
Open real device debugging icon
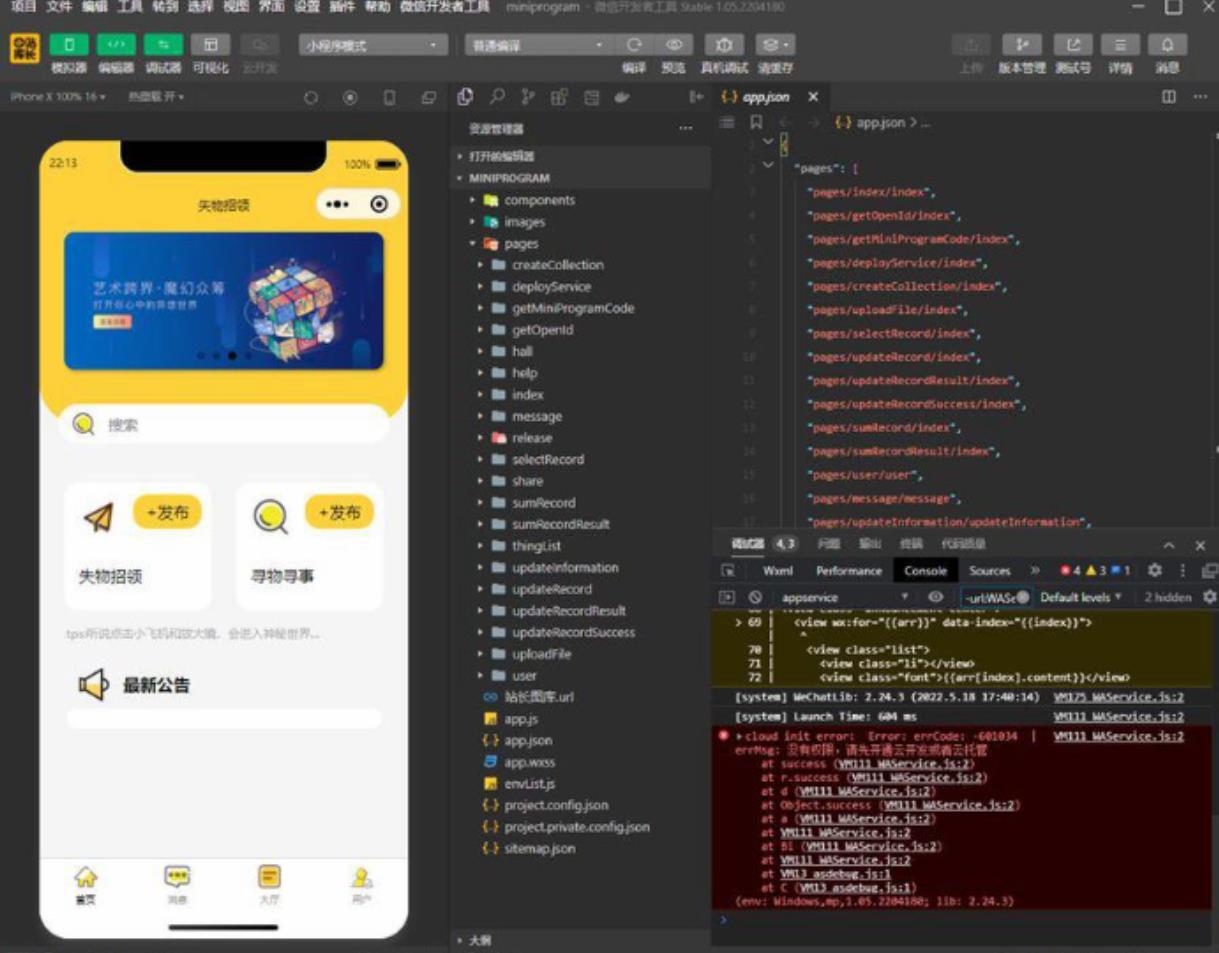click(x=724, y=45)
